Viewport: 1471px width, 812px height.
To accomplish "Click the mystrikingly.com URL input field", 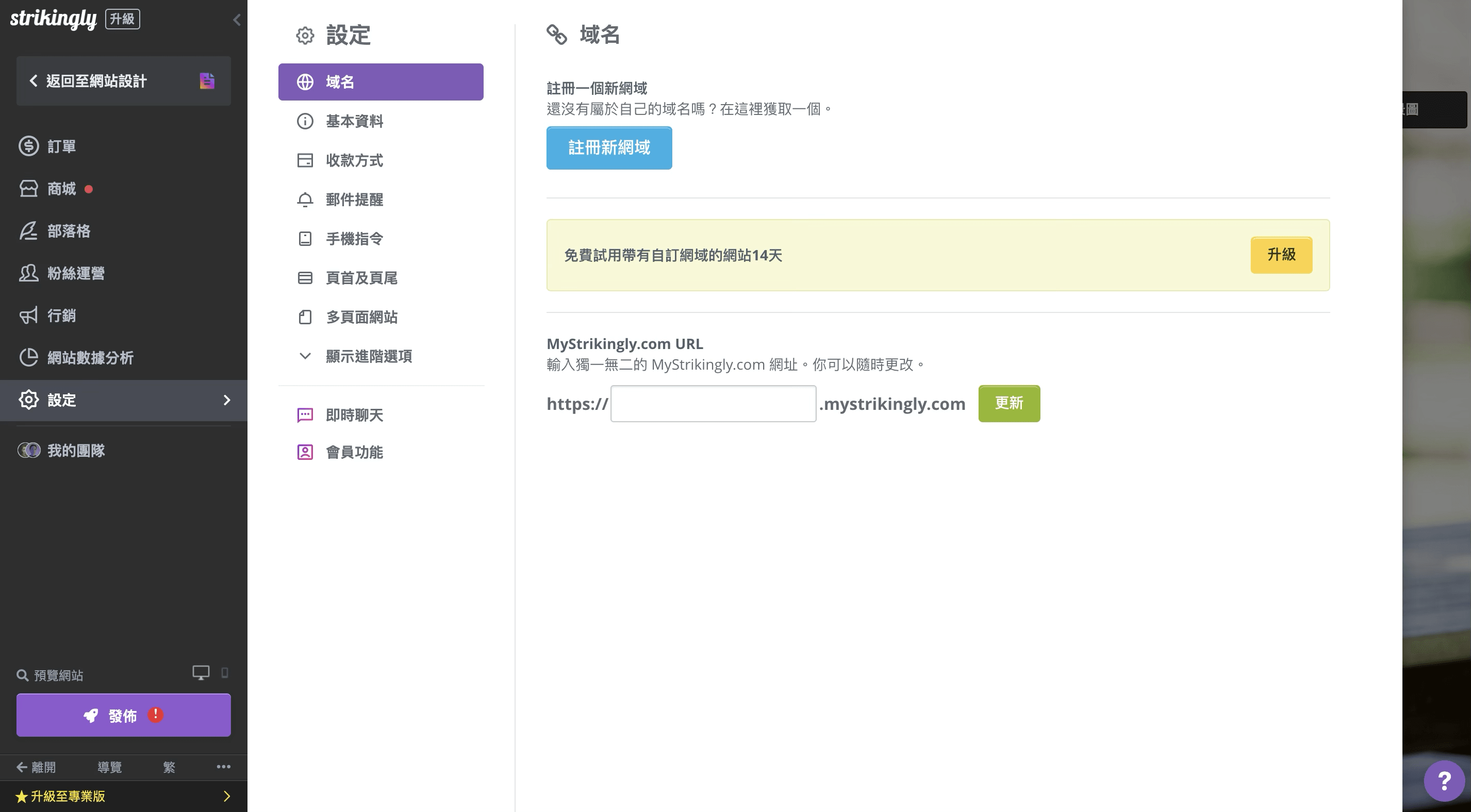I will (713, 404).
